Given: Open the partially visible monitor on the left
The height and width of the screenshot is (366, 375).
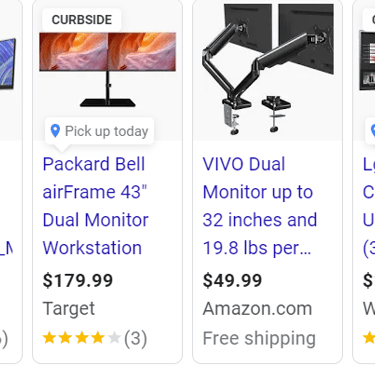Looking at the screenshot, I should [x=8, y=64].
